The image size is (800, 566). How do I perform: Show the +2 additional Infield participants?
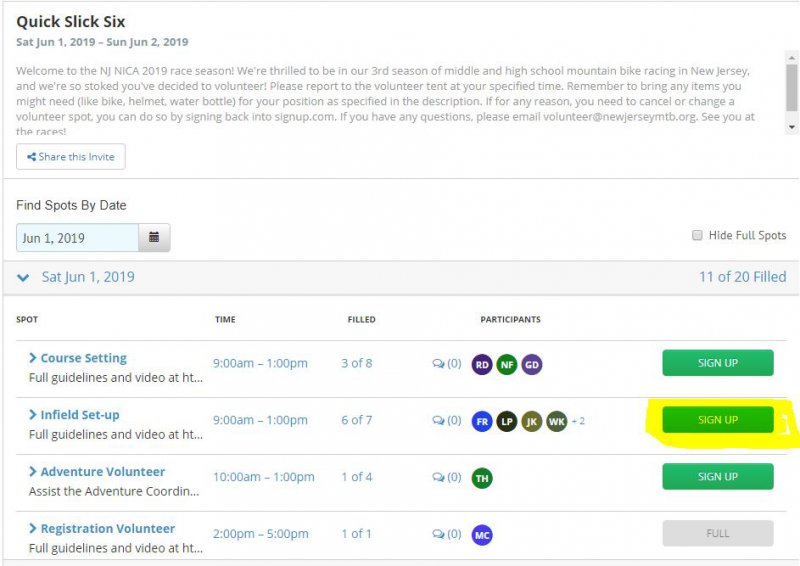578,421
